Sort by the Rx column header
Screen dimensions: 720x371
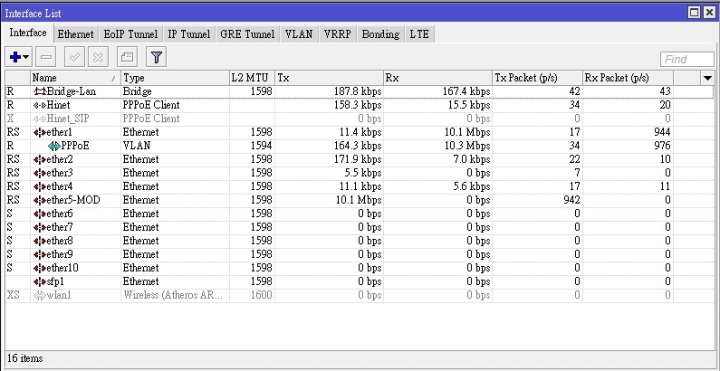[x=438, y=78]
